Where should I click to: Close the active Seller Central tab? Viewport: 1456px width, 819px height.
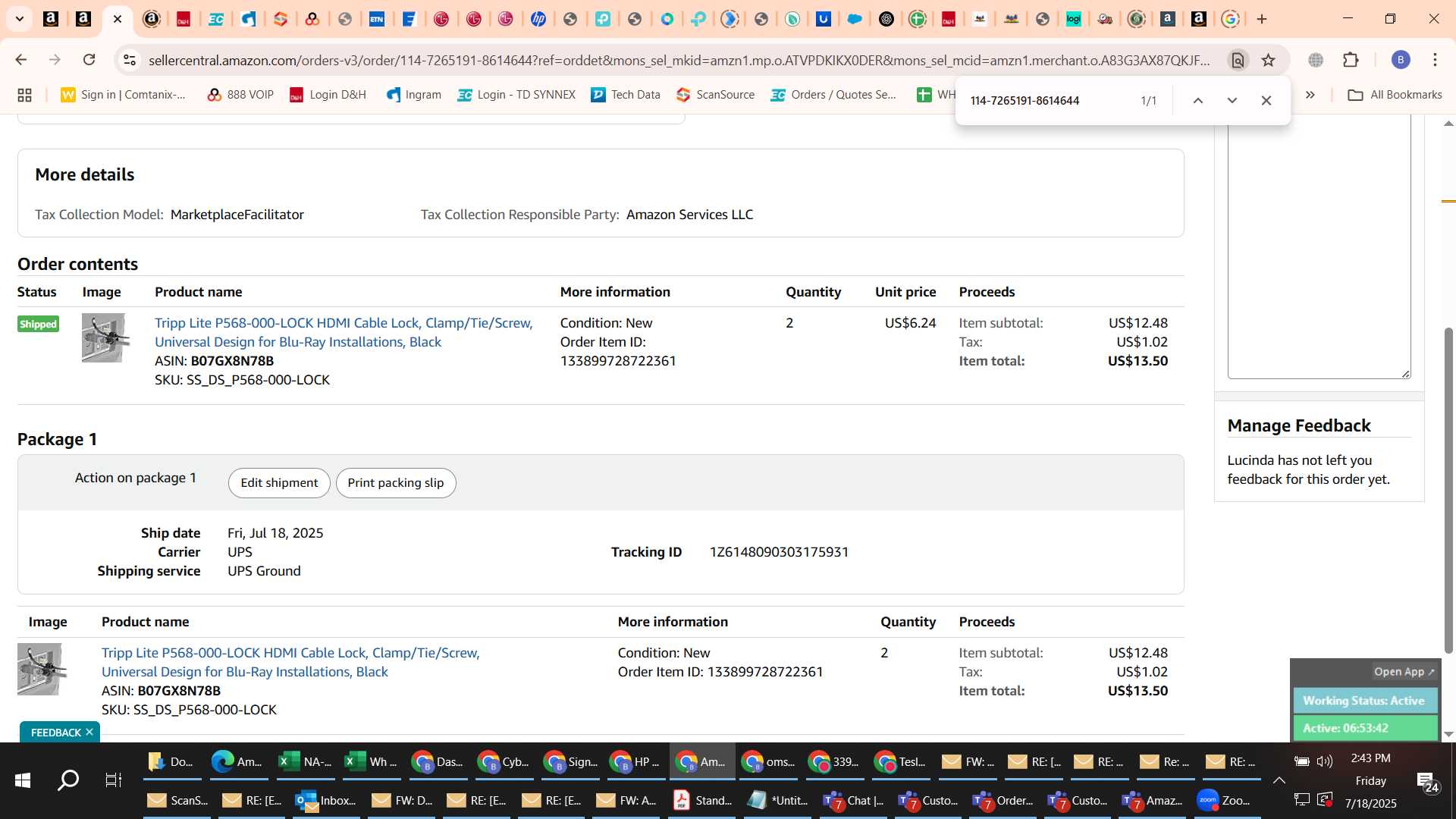click(x=118, y=19)
